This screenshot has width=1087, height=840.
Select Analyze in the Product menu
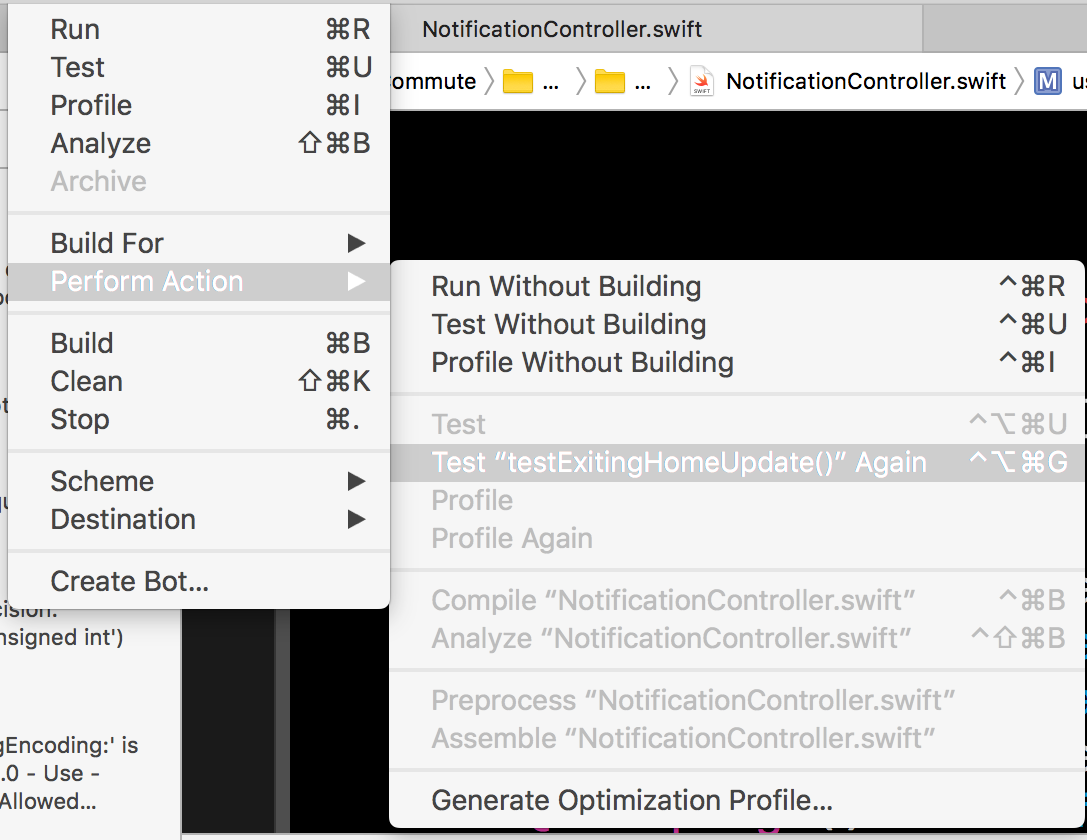(199, 143)
